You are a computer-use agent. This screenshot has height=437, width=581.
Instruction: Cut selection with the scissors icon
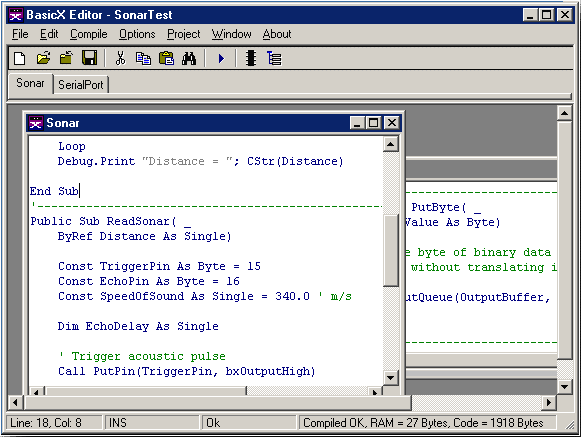tap(120, 59)
